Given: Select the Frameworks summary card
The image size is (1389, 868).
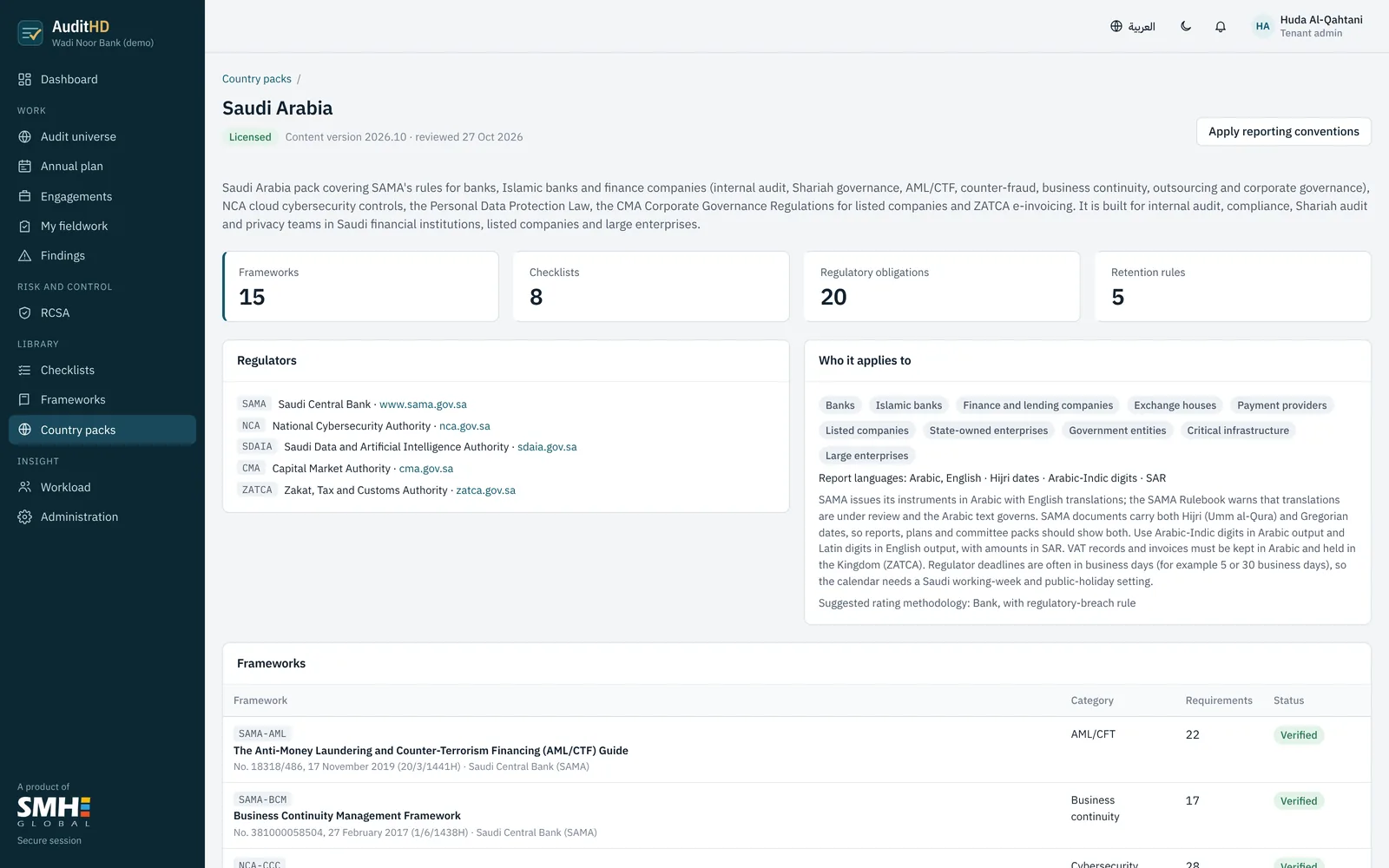Looking at the screenshot, I should point(360,286).
